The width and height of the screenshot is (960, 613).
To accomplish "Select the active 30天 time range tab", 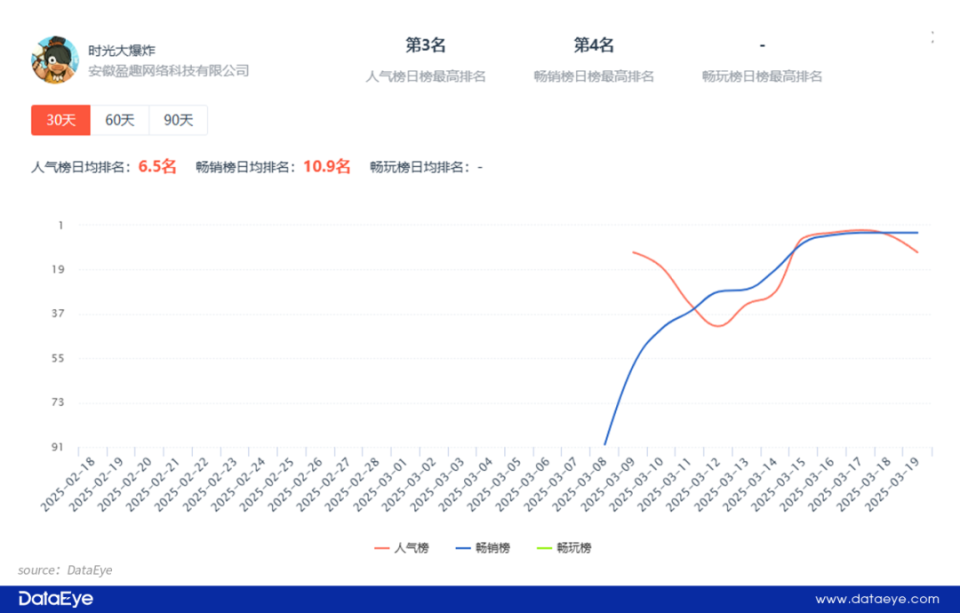I will (x=60, y=119).
